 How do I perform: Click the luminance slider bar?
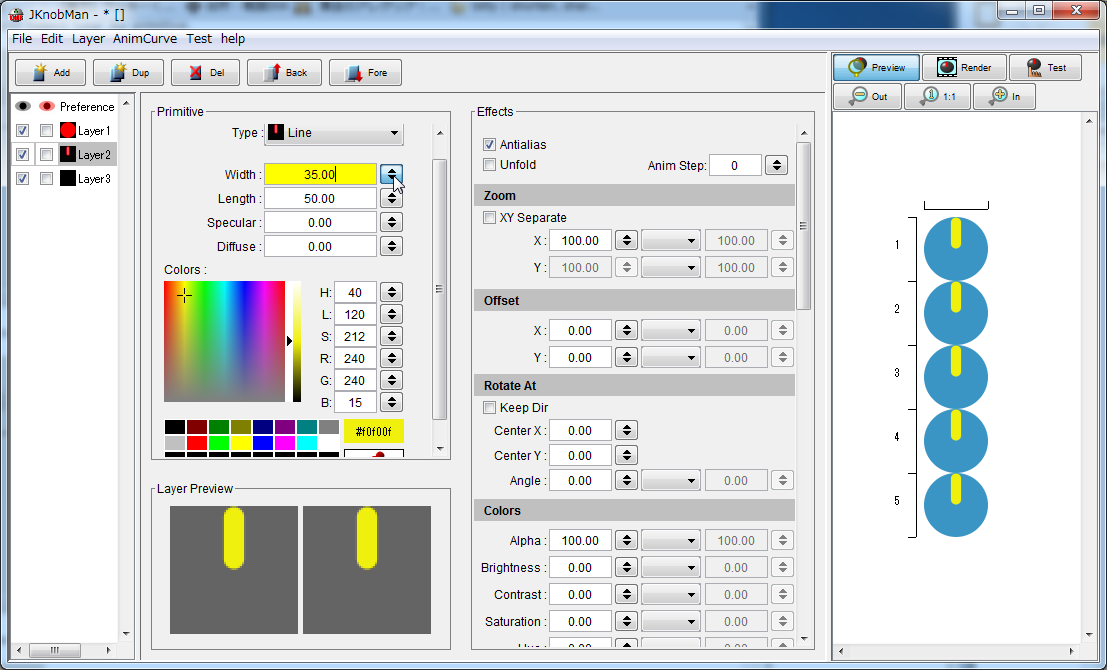(x=297, y=342)
